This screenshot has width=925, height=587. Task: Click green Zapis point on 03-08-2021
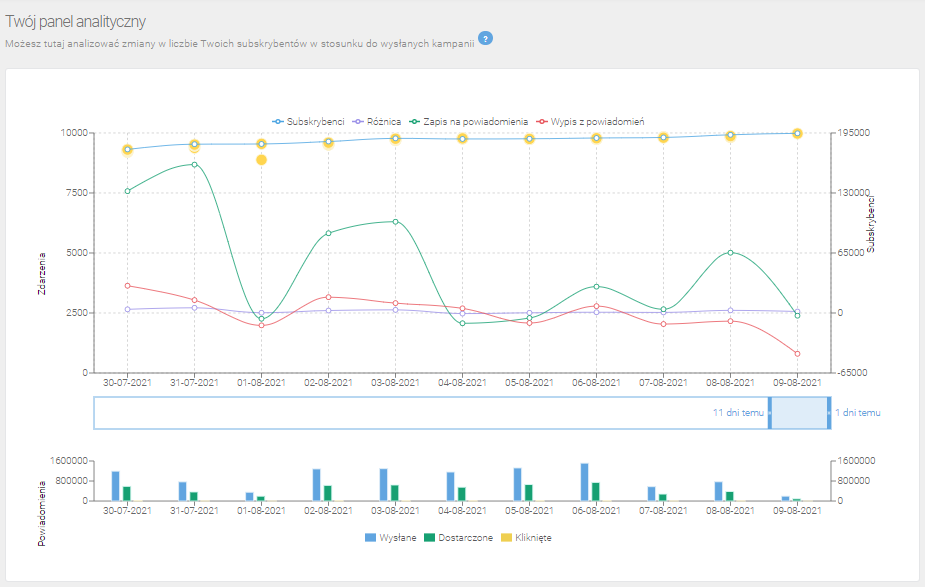click(395, 221)
